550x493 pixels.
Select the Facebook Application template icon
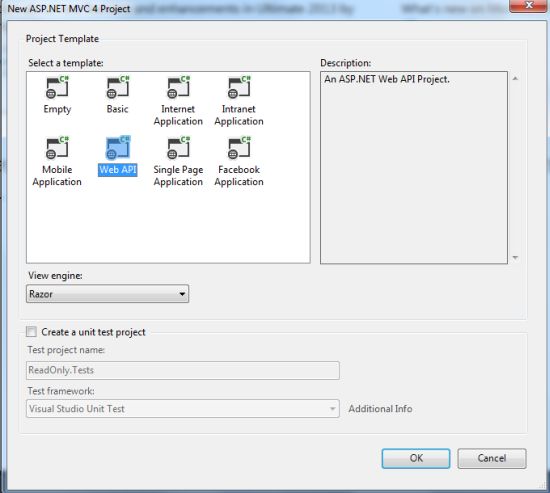click(x=239, y=148)
